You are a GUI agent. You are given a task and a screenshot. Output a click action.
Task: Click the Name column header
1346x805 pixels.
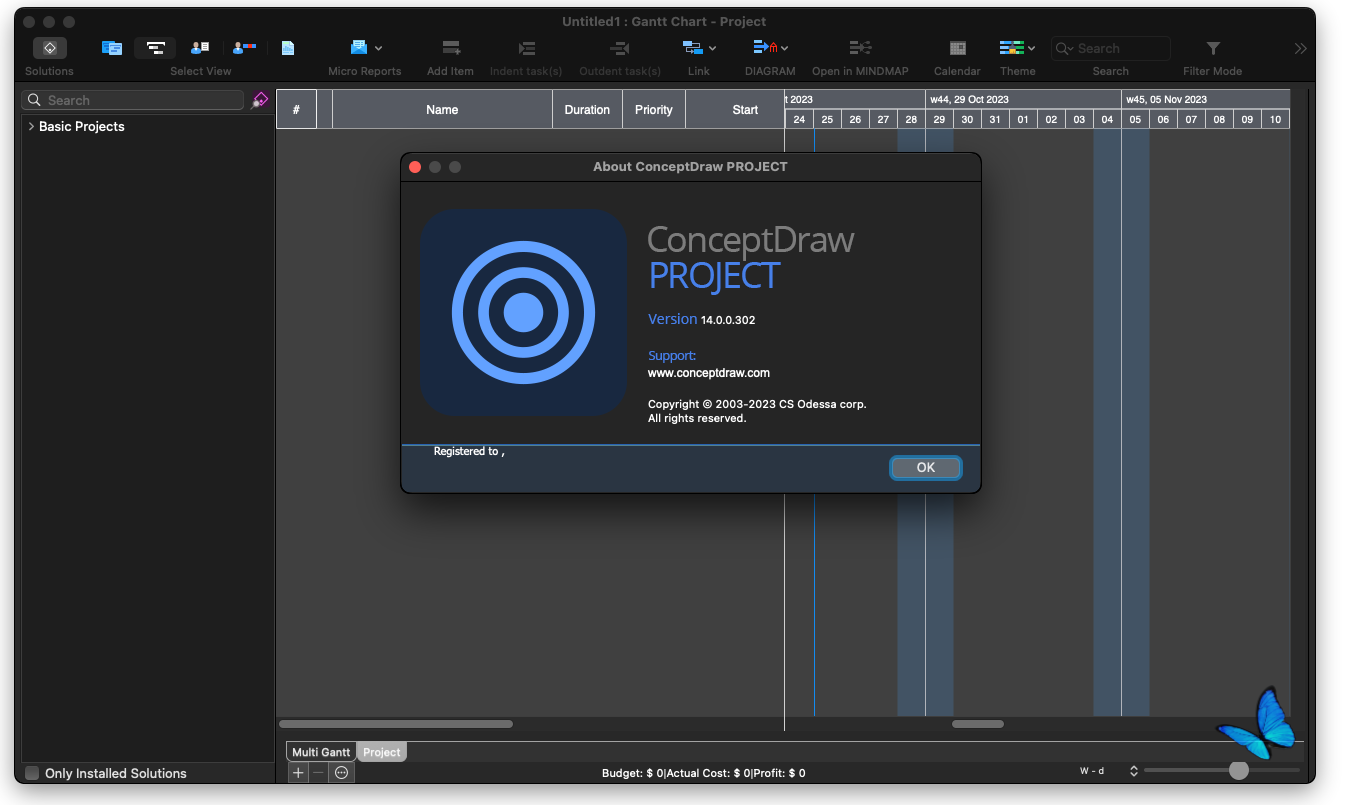tap(442, 110)
